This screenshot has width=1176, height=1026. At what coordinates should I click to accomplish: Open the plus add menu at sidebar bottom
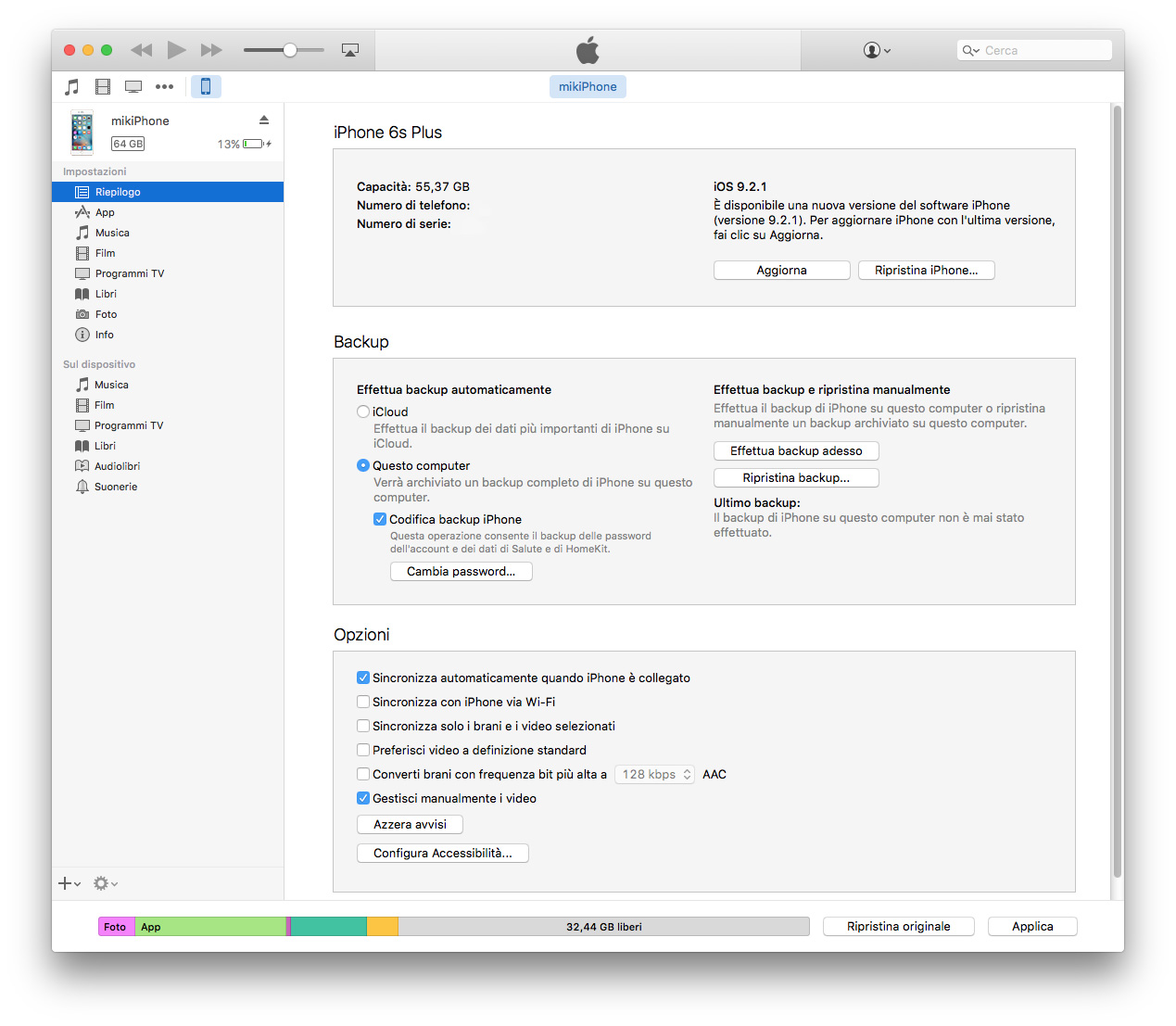click(x=70, y=883)
